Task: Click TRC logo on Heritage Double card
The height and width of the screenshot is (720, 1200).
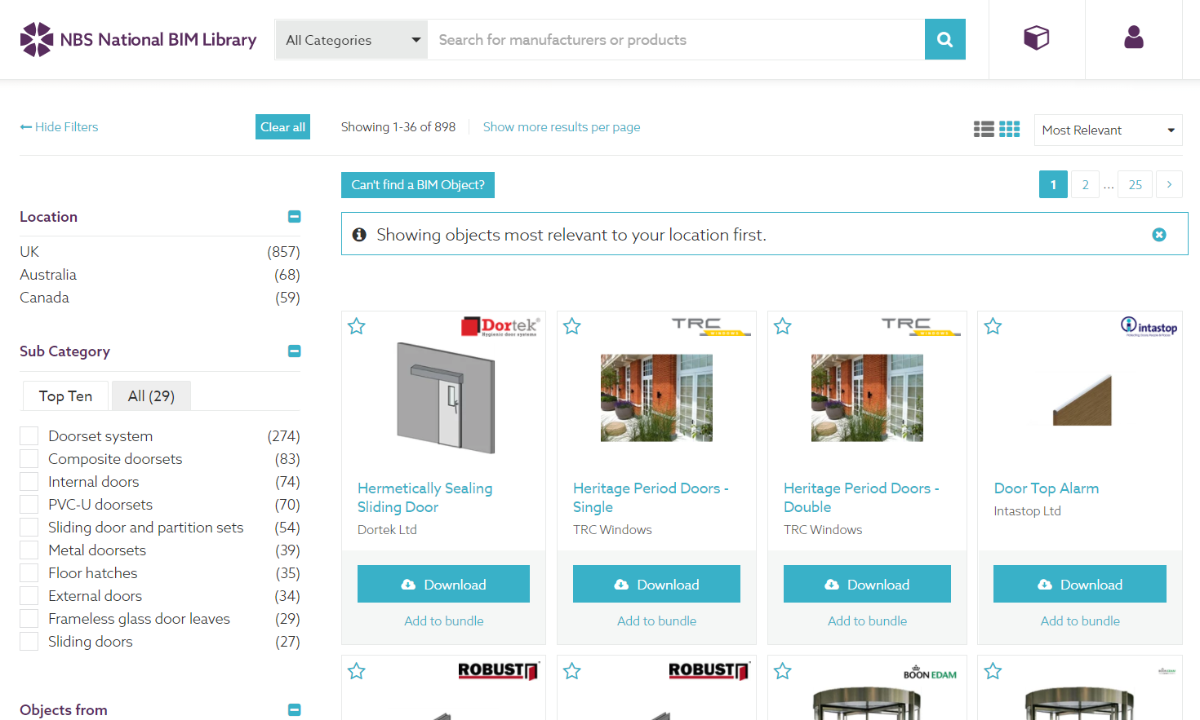Action: [920, 326]
